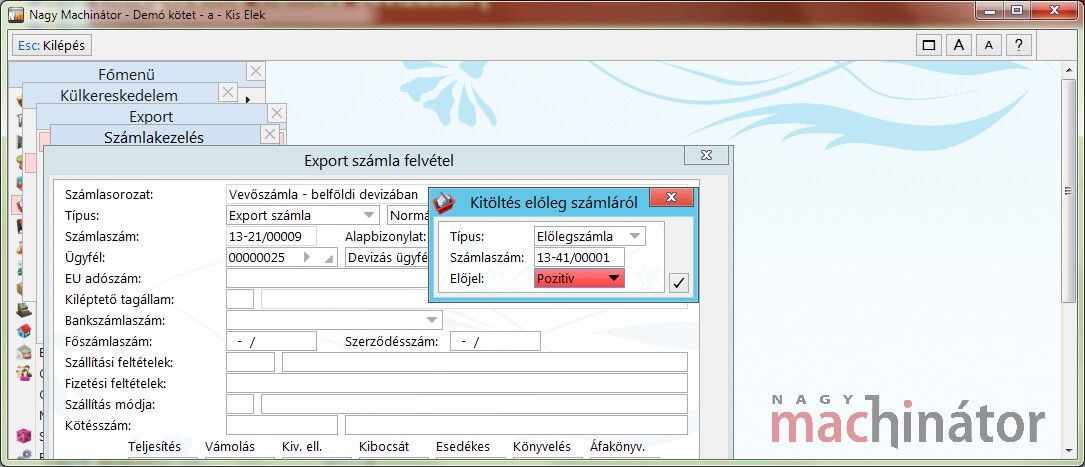Close the Export tab
Image resolution: width=1085 pixels, height=467 pixels.
point(277,113)
